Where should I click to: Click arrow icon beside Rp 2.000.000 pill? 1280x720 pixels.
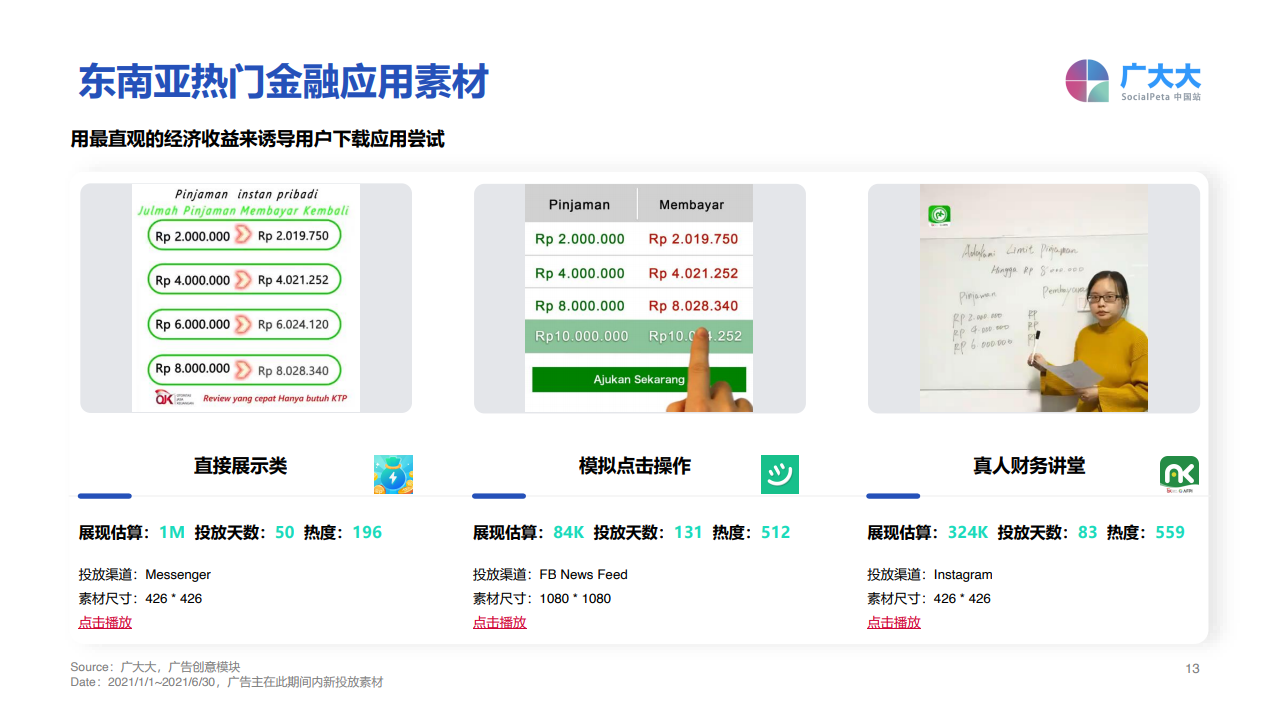(x=243, y=236)
